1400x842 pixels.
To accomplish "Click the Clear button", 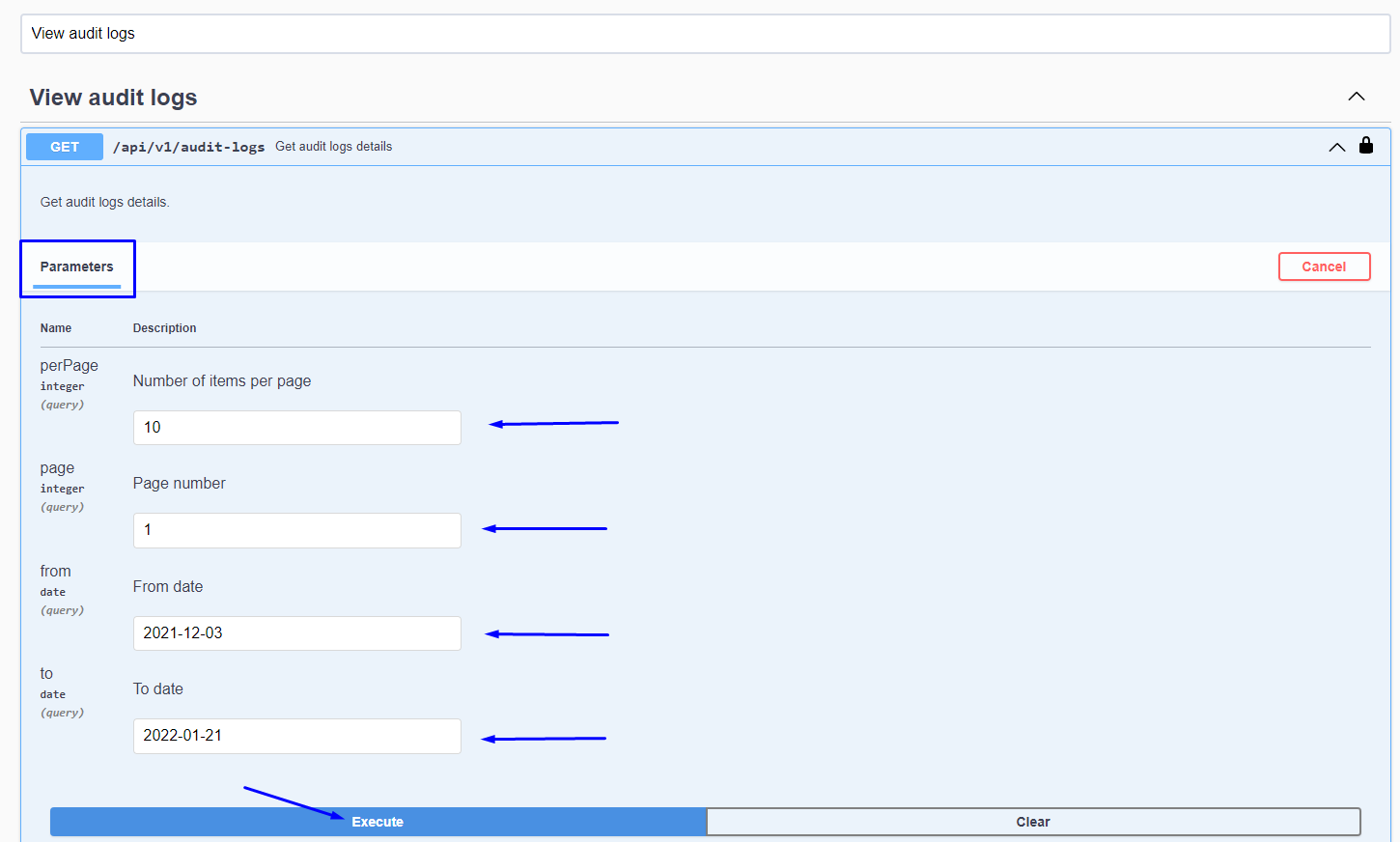I will click(1032, 822).
